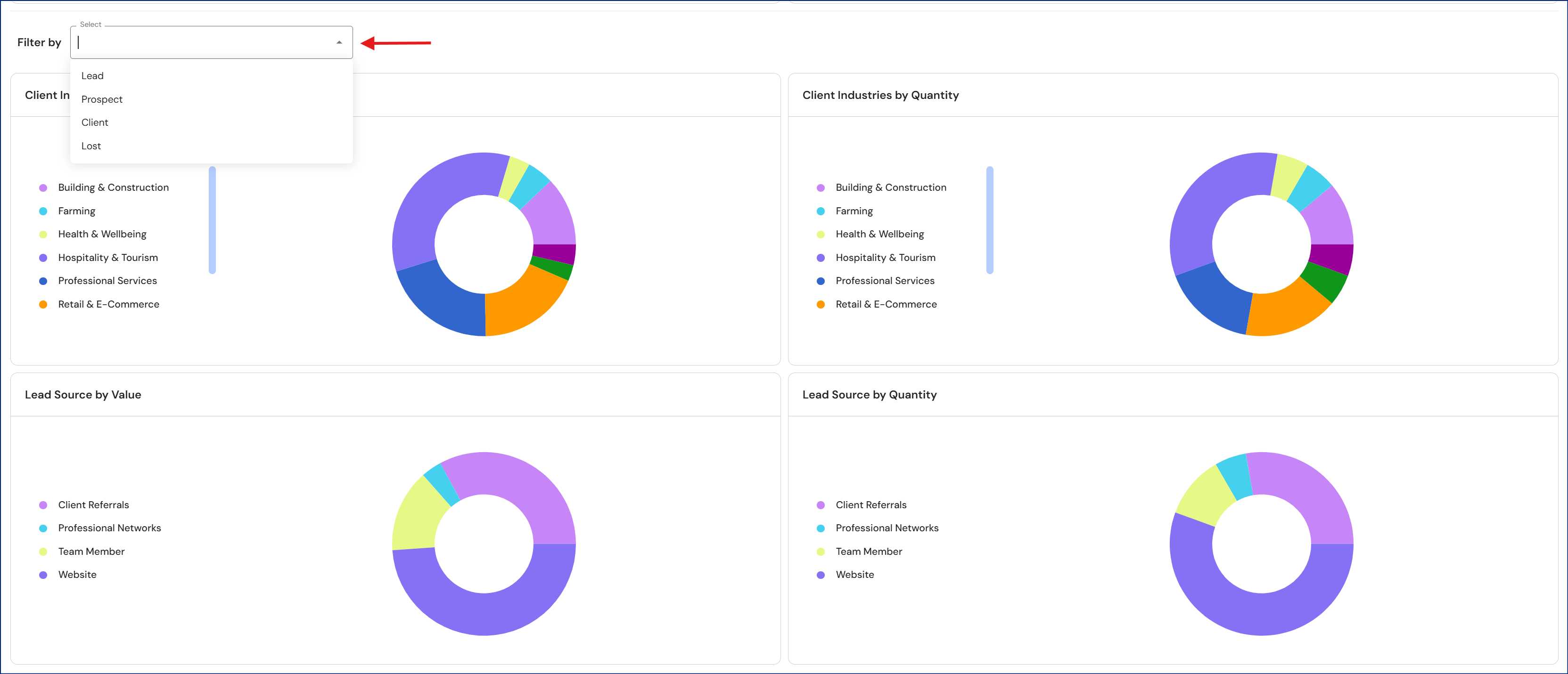Select Lead from the filter dropdown

pos(92,76)
